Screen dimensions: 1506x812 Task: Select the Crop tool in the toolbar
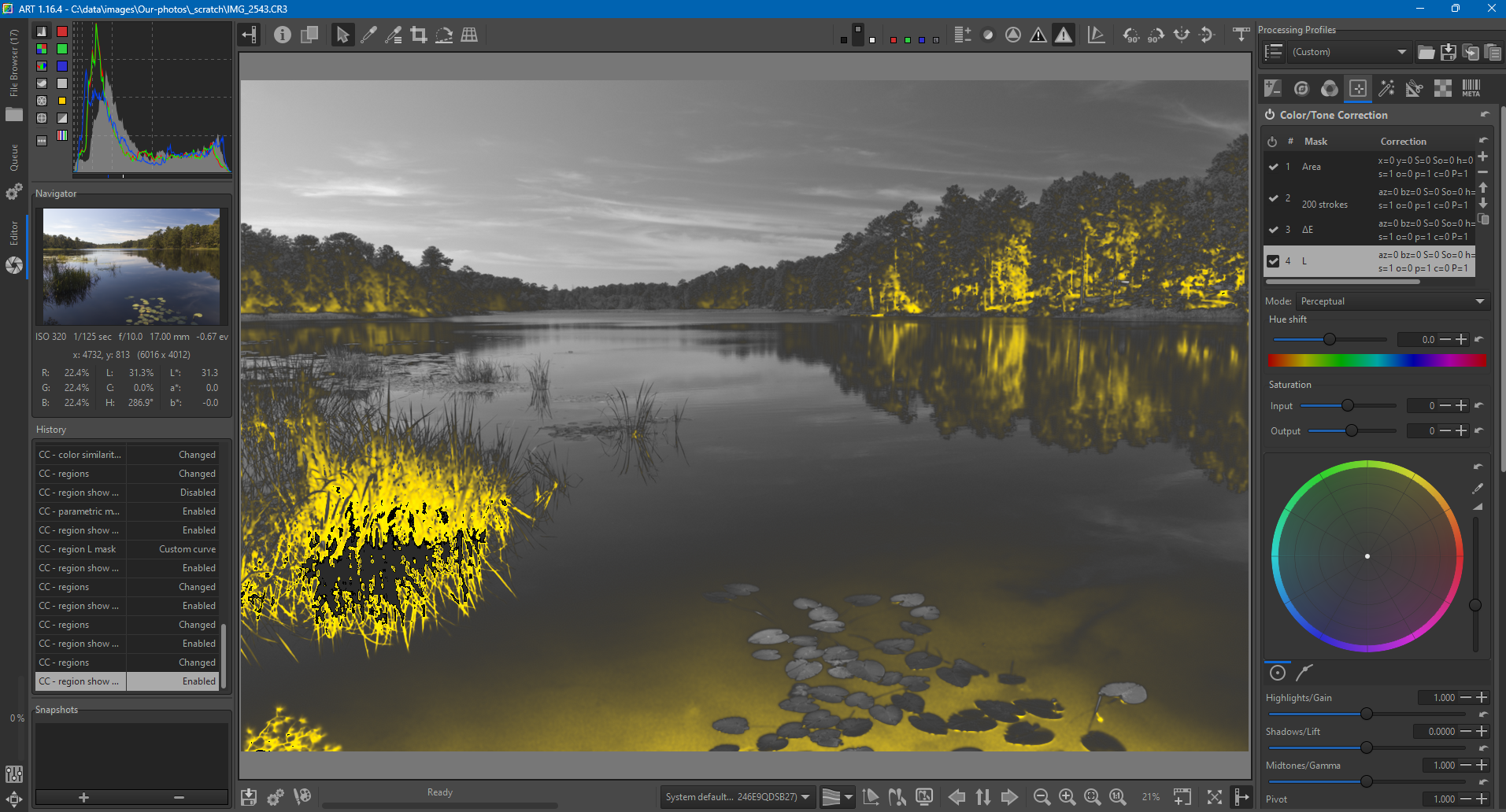click(x=419, y=35)
